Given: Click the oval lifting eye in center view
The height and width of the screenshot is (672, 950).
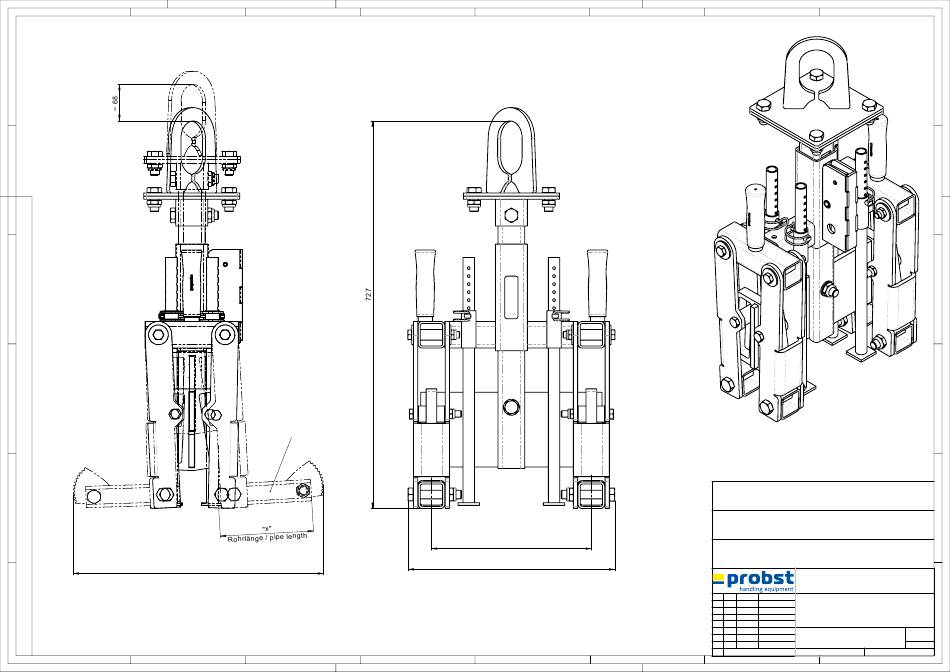Looking at the screenshot, I should 510,139.
